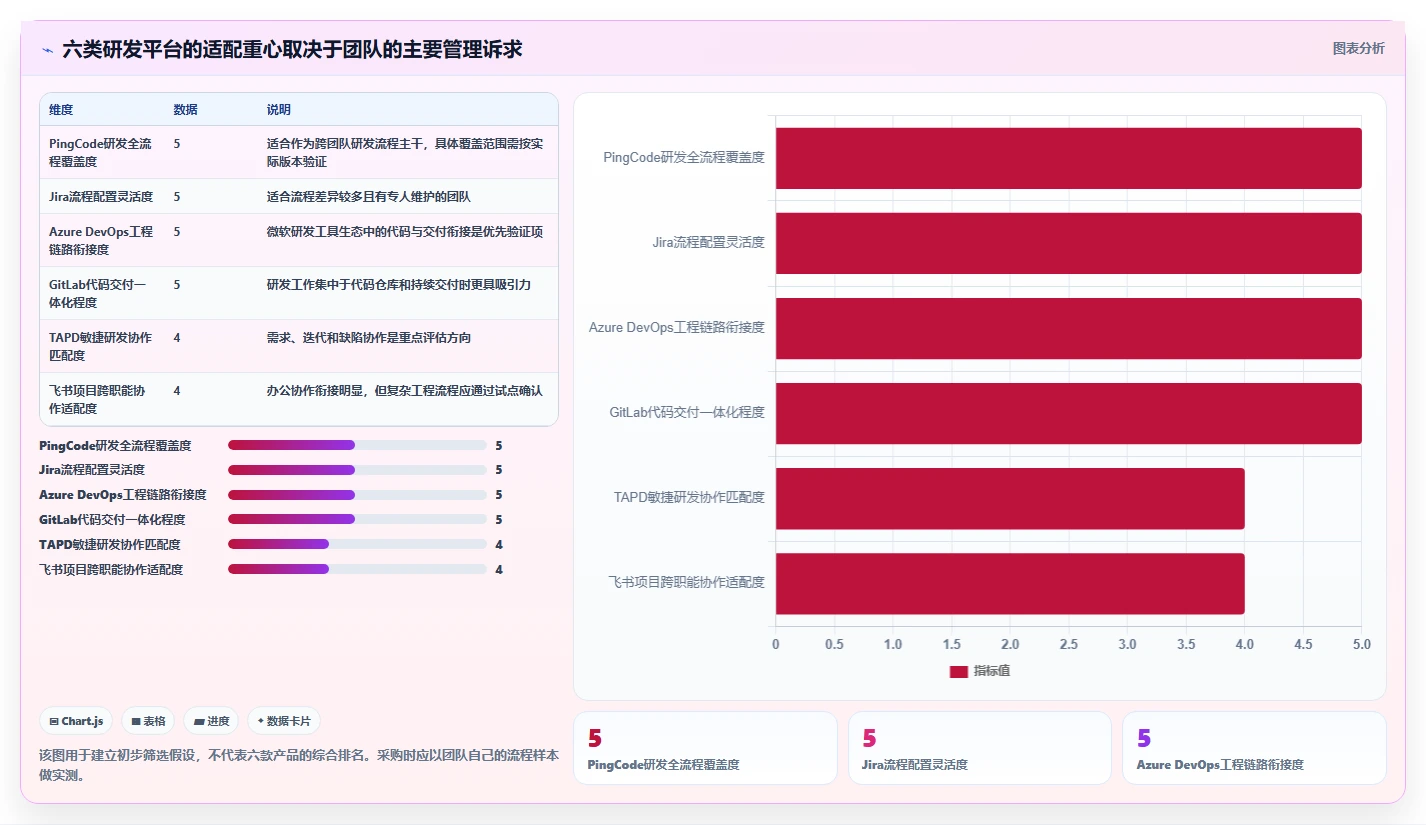1426x825 pixels.
Task: Click chart axis label TAPD敏捷研发协作匹配度
Action: 690,497
